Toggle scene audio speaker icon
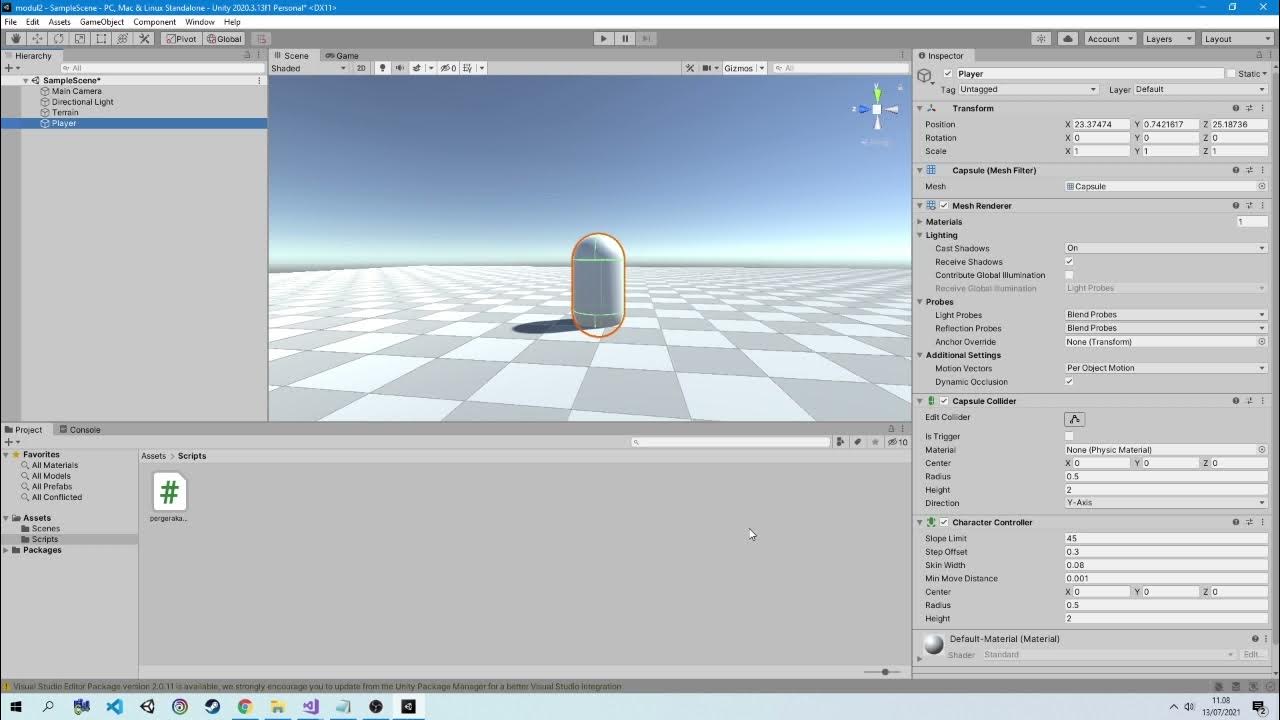Image resolution: width=1280 pixels, height=720 pixels. click(399, 68)
